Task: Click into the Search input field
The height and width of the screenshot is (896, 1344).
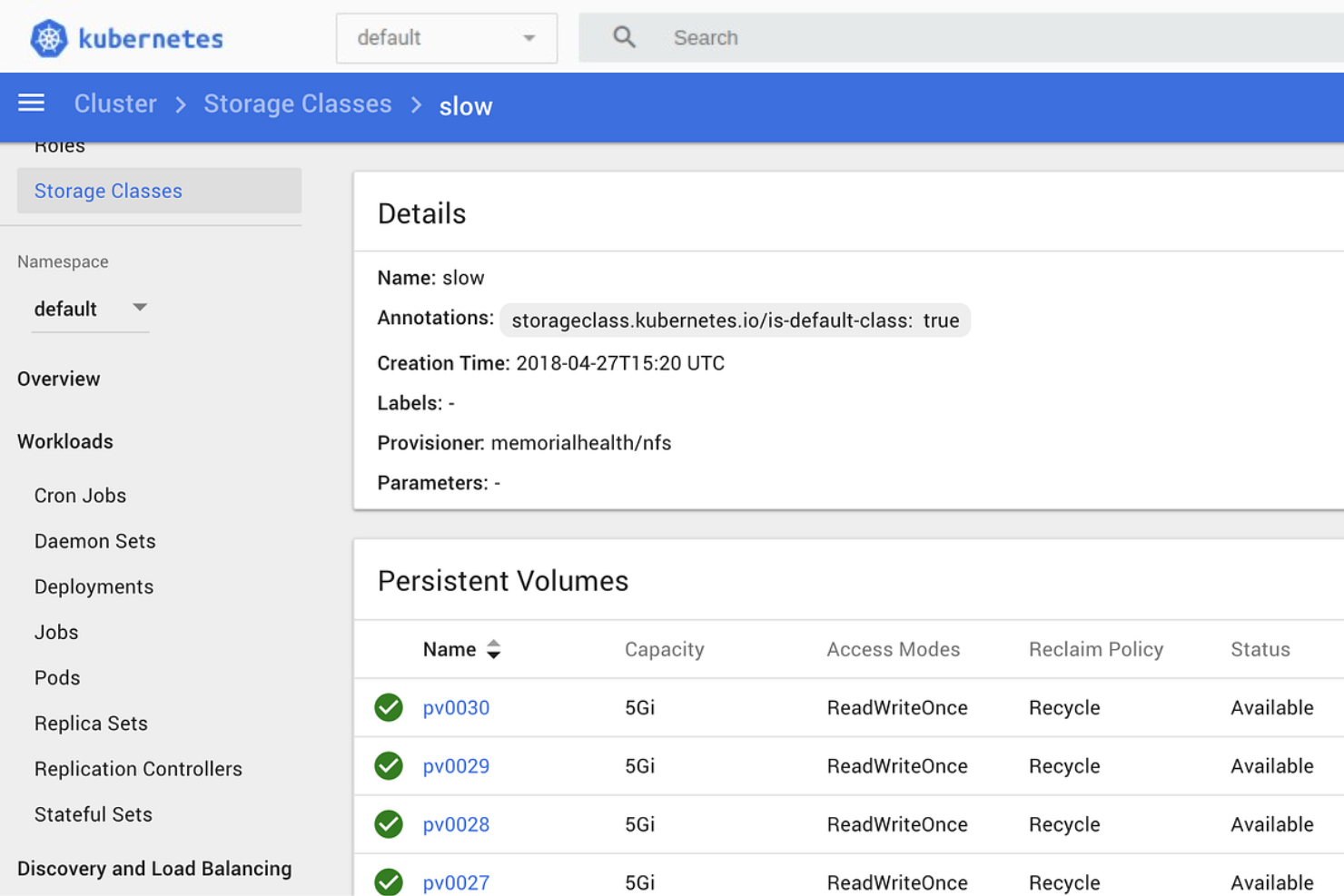Action: (x=817, y=37)
